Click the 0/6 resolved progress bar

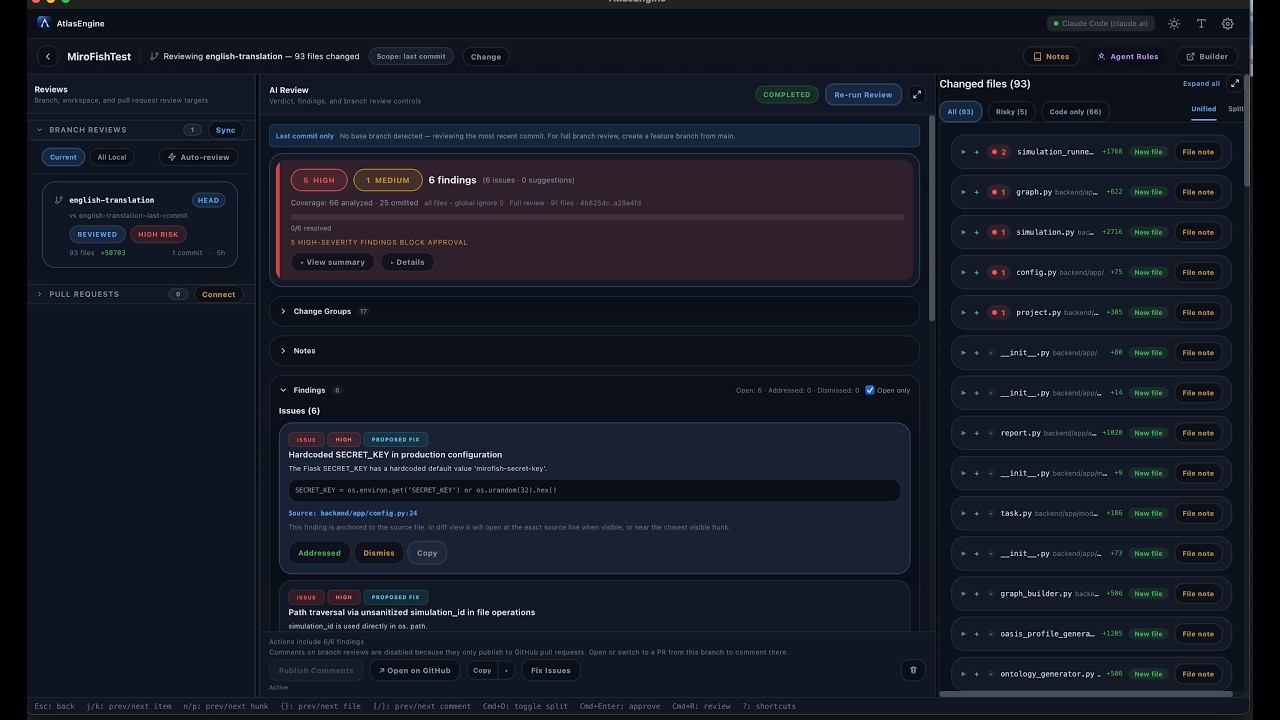pos(597,217)
